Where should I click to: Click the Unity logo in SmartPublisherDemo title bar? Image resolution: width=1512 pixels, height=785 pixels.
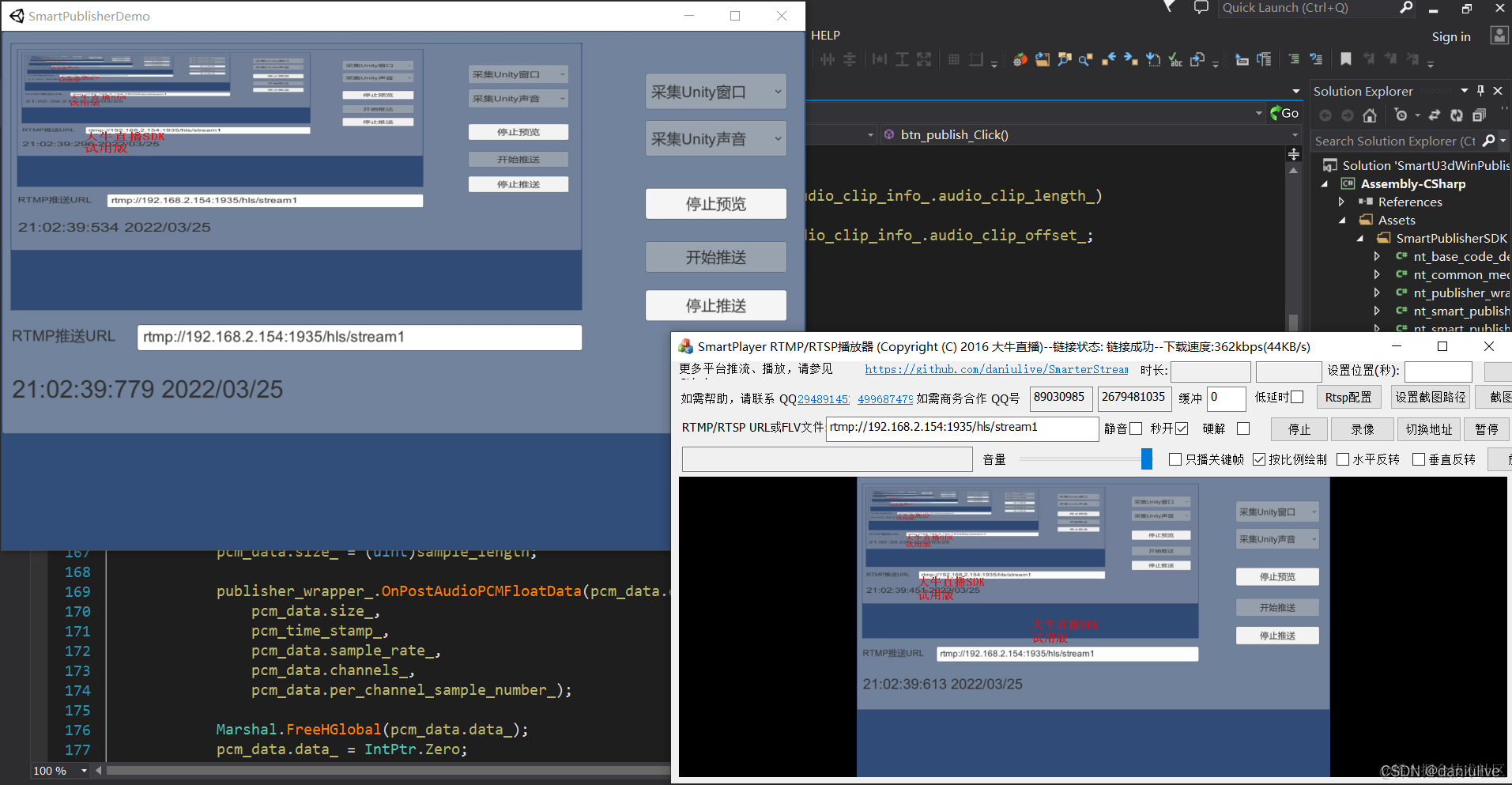pos(17,16)
